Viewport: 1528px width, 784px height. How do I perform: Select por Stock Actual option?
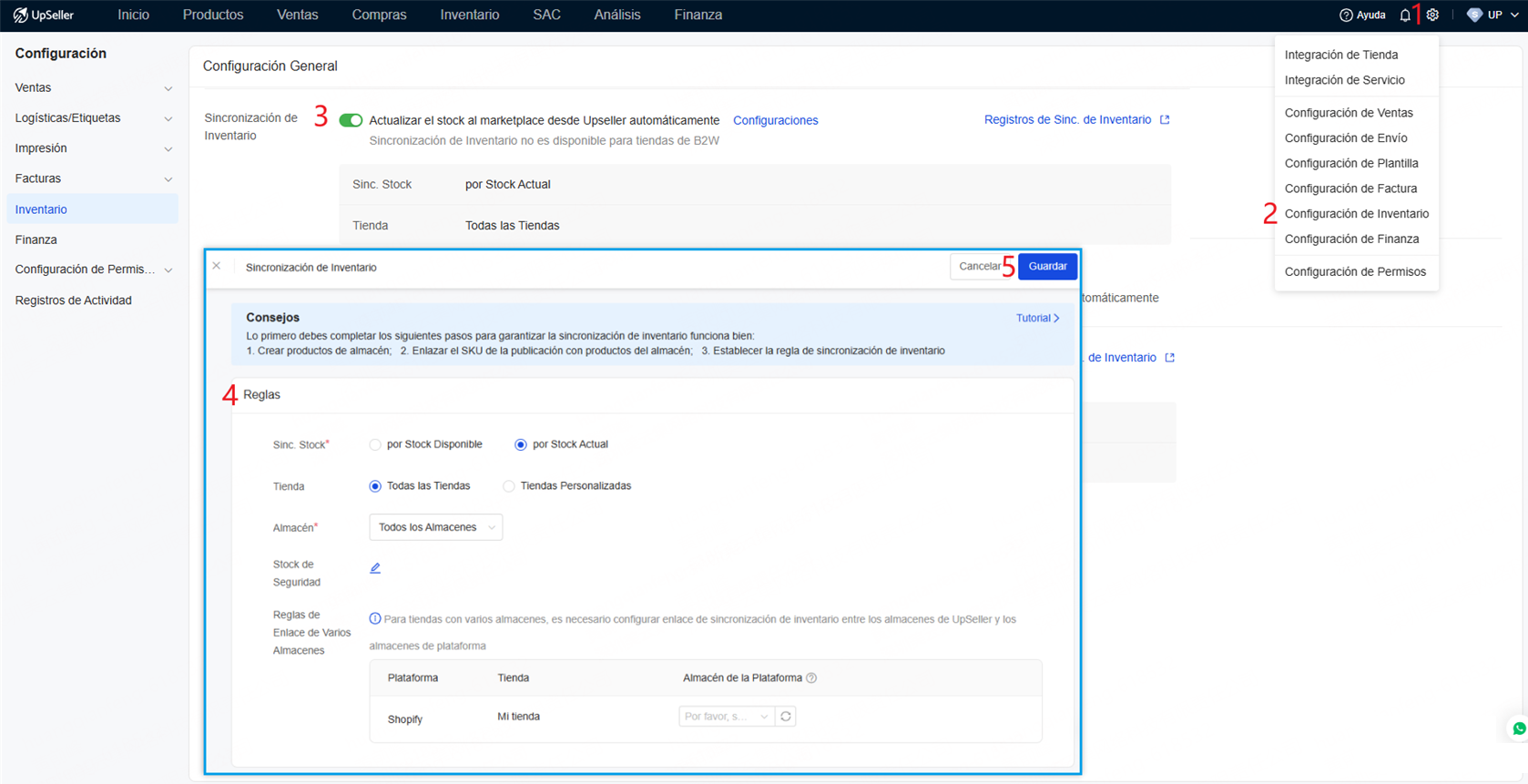pyautogui.click(x=521, y=444)
